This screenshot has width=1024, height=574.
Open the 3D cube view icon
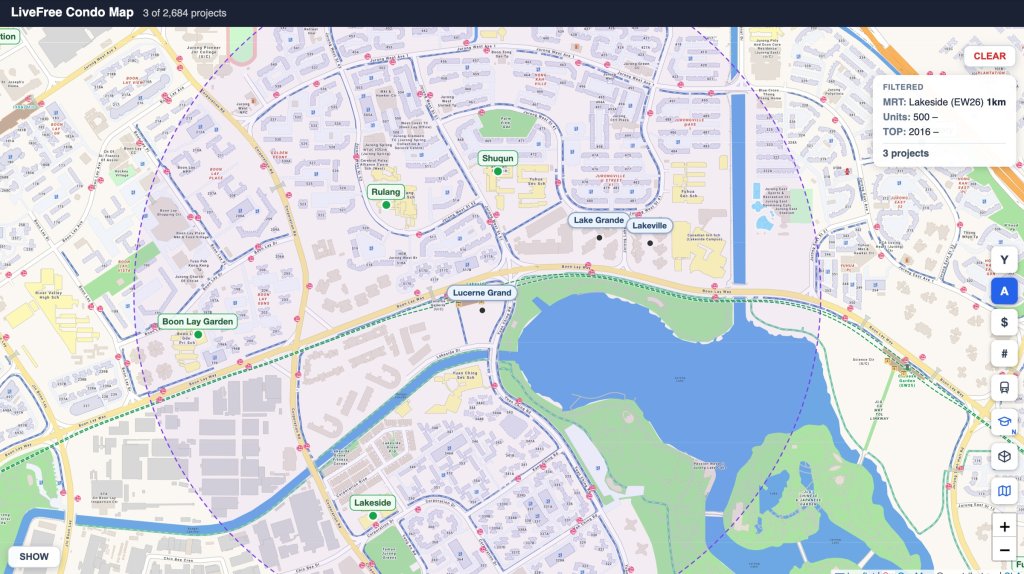click(1004, 456)
